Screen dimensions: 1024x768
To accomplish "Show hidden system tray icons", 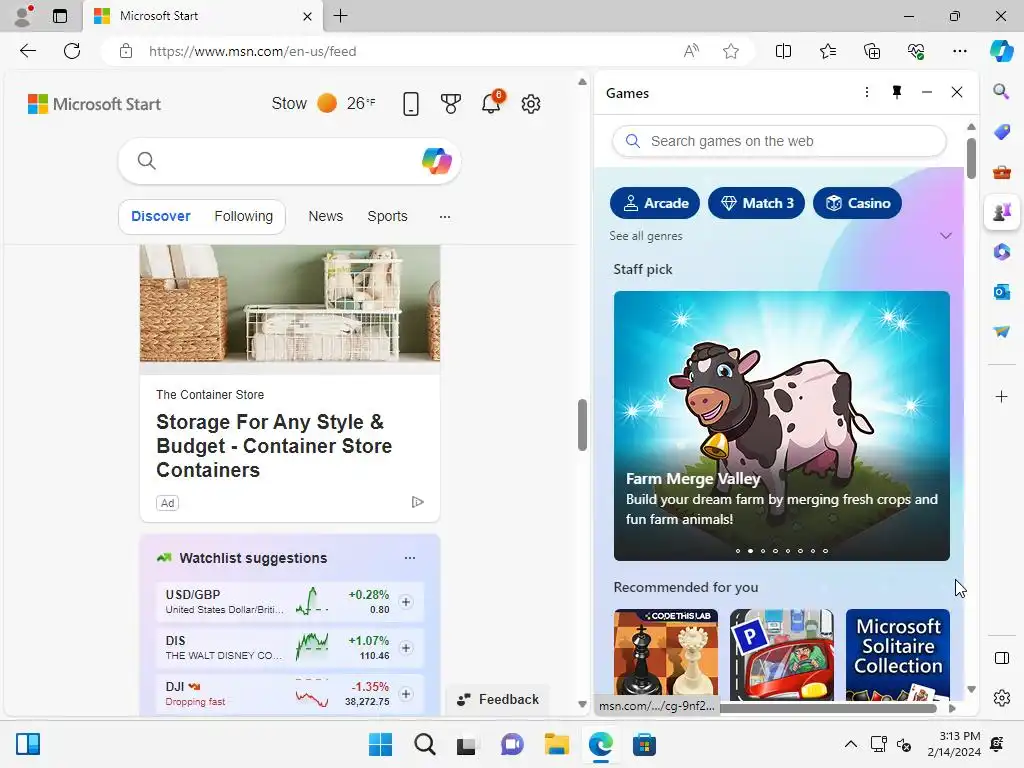I will [x=850, y=744].
